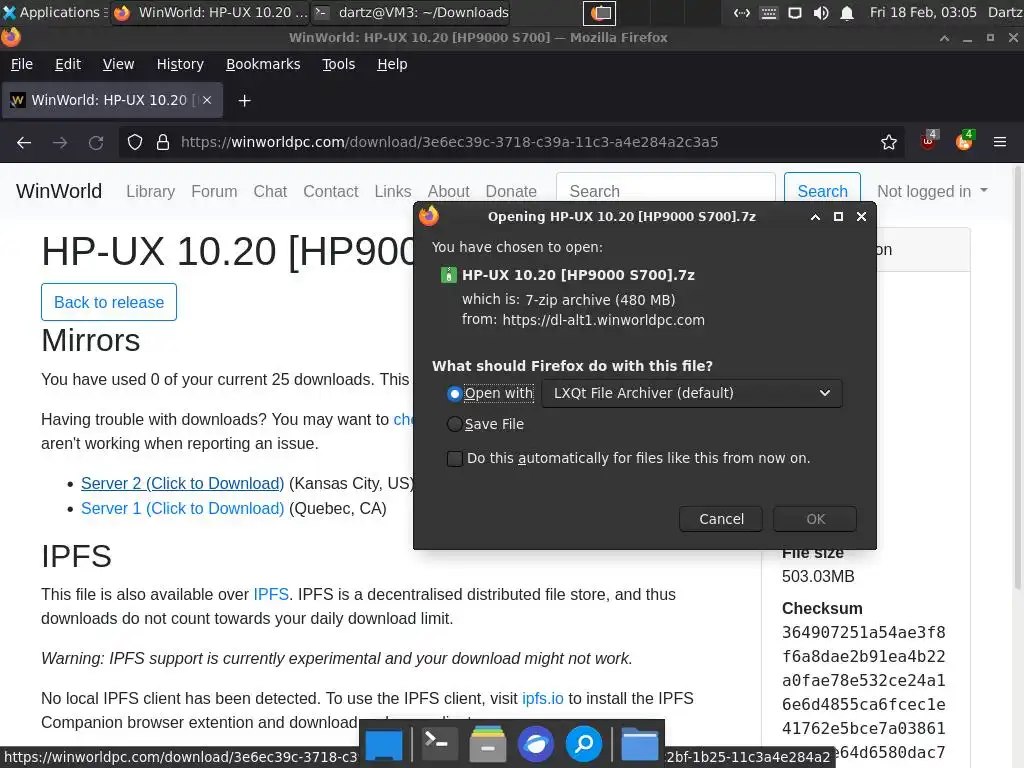Viewport: 1024px width, 768px height.
Task: Focus the WinWorld Search input field
Action: (x=665, y=191)
